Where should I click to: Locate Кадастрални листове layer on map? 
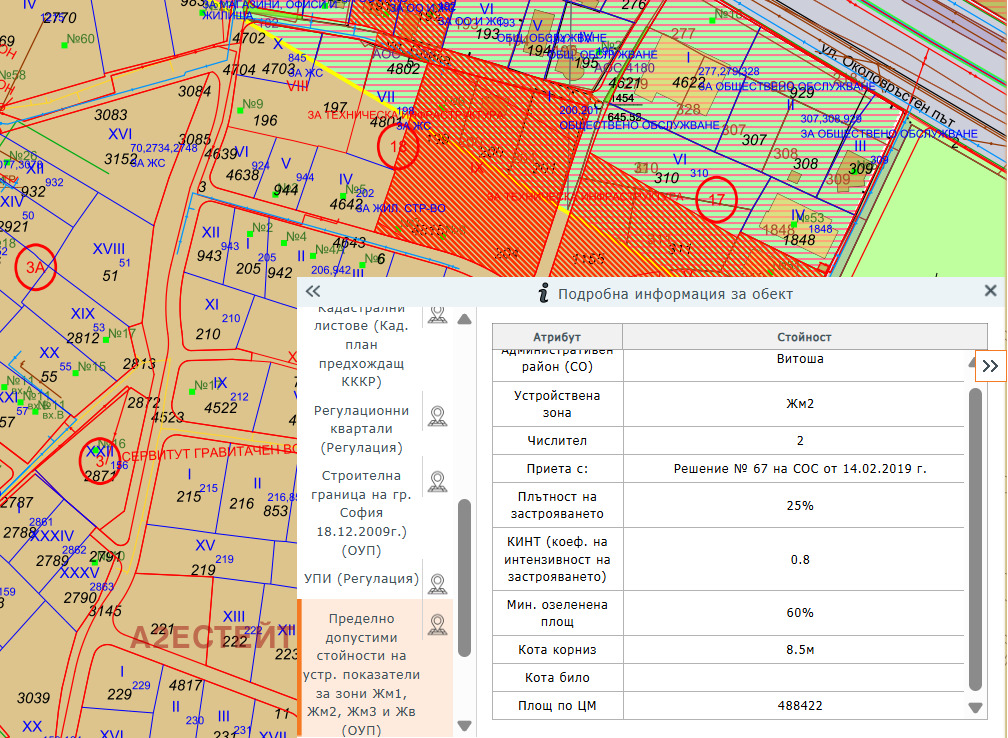click(x=437, y=314)
